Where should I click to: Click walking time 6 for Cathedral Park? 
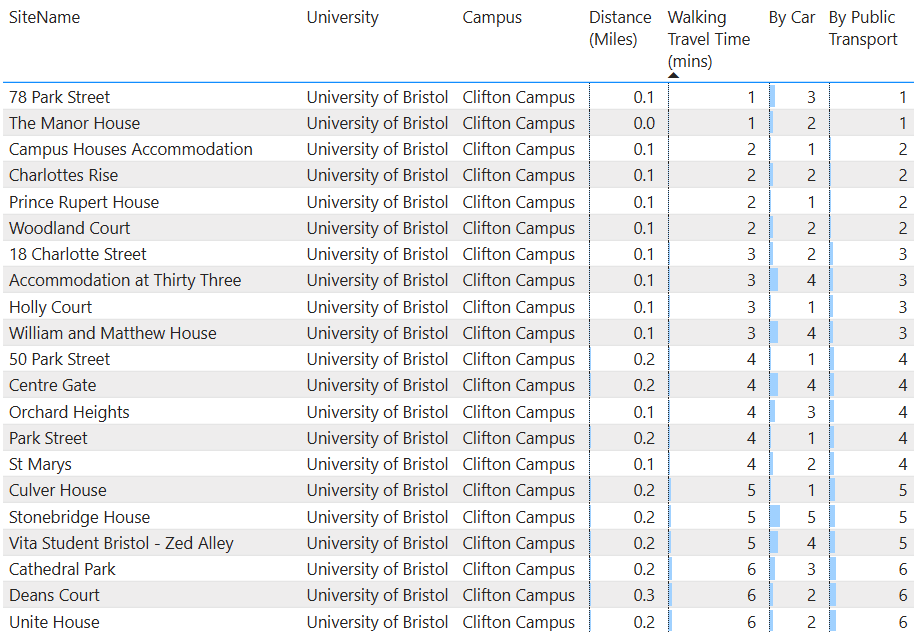coord(751,569)
